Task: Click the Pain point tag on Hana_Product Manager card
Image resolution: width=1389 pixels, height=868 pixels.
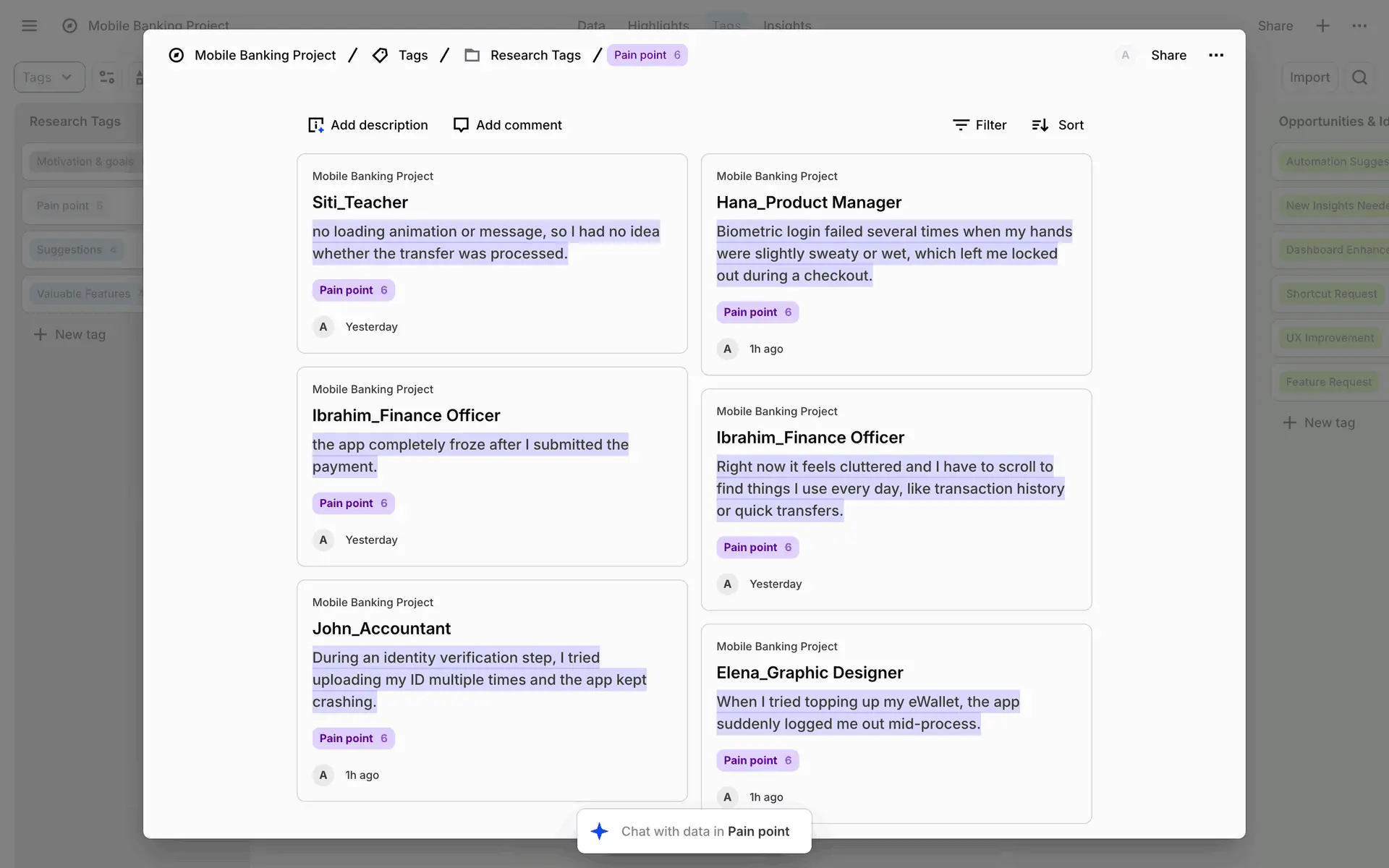Action: pos(757,312)
